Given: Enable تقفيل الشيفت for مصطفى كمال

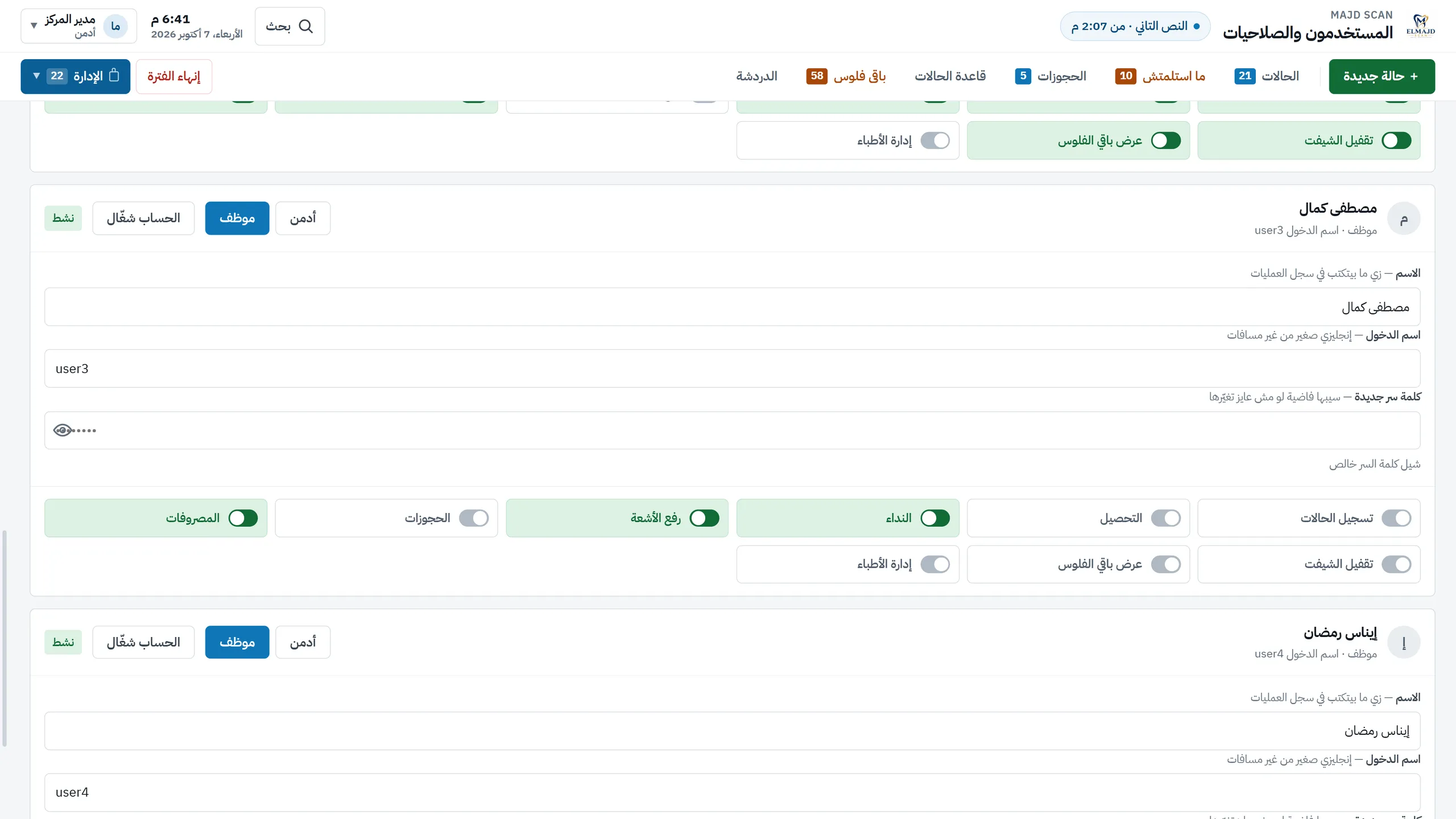Looking at the screenshot, I should tap(1396, 564).
